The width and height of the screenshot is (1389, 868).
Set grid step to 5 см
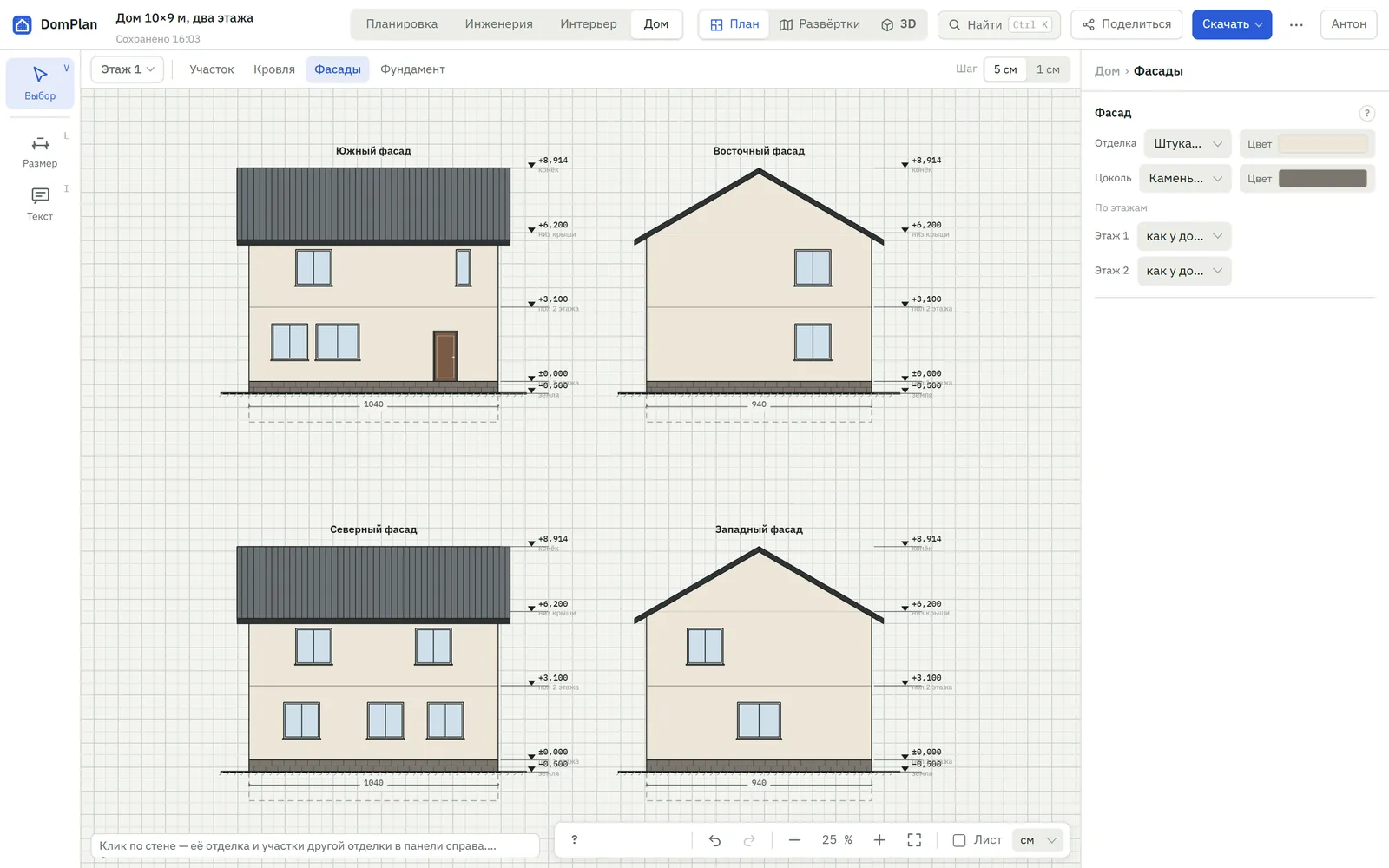1005,69
